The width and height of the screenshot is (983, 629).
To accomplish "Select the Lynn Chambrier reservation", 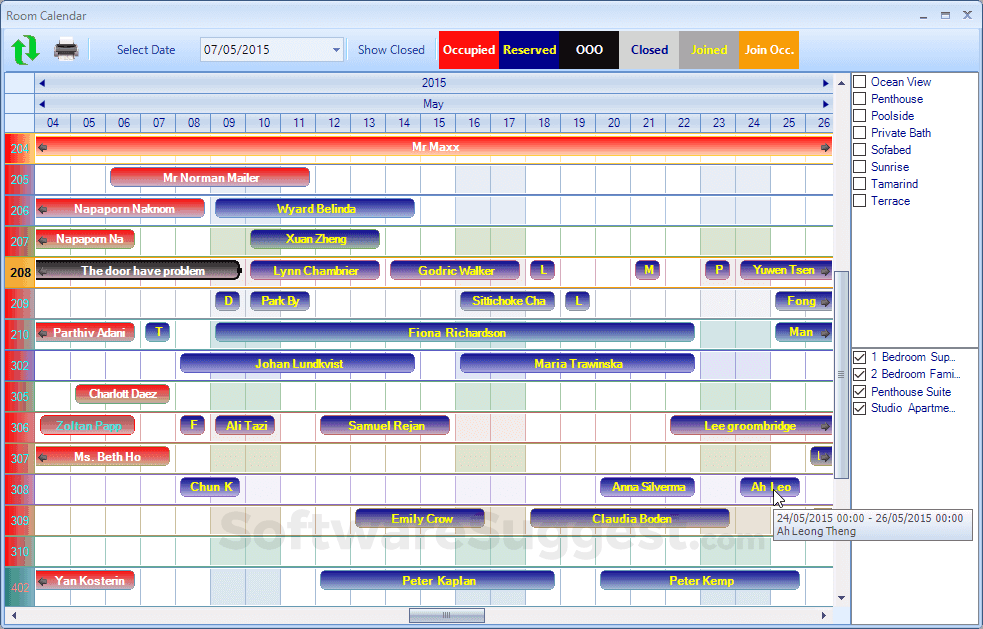I will click(315, 271).
